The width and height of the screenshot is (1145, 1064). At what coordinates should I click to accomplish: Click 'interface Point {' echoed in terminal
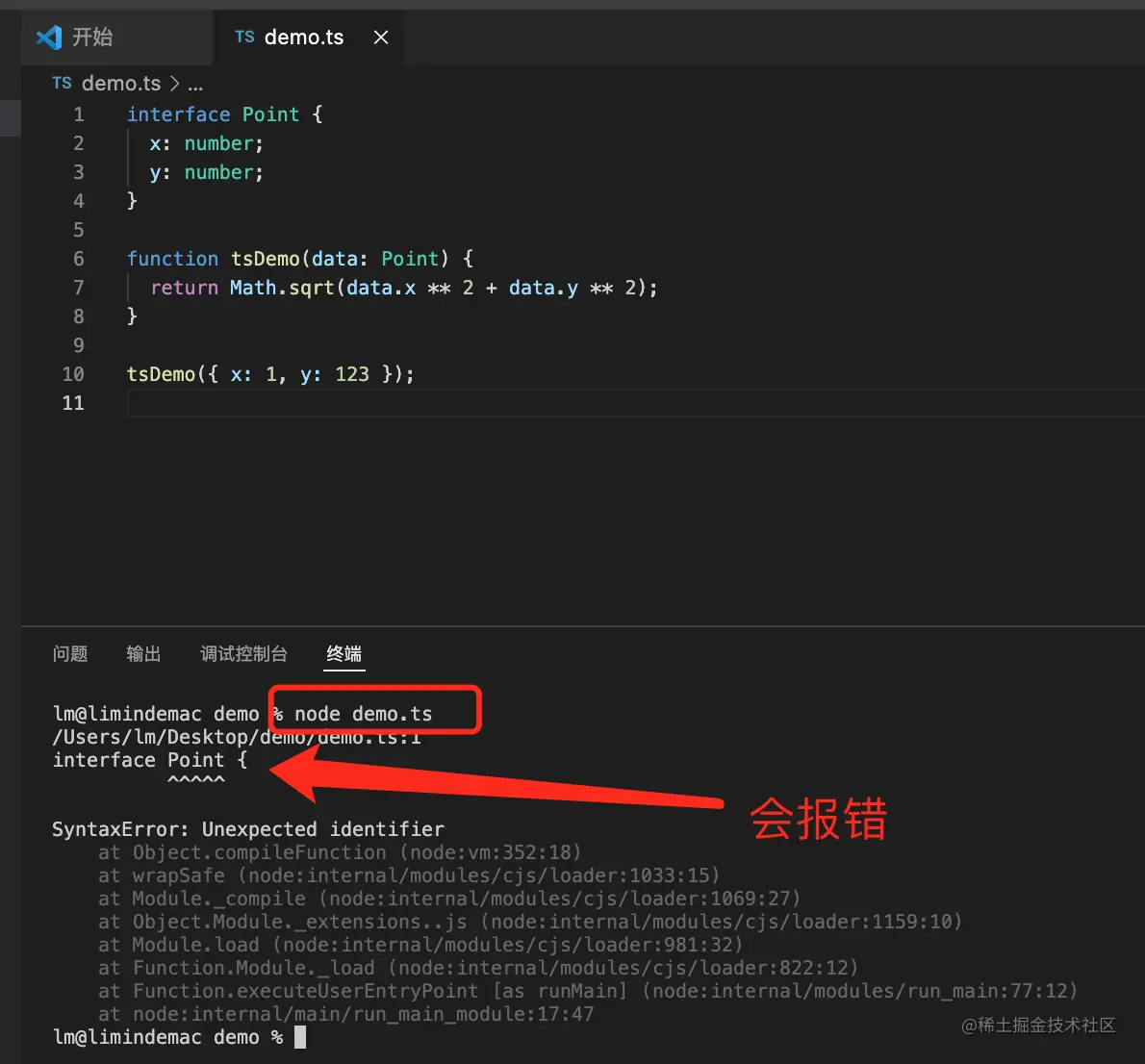(150, 760)
